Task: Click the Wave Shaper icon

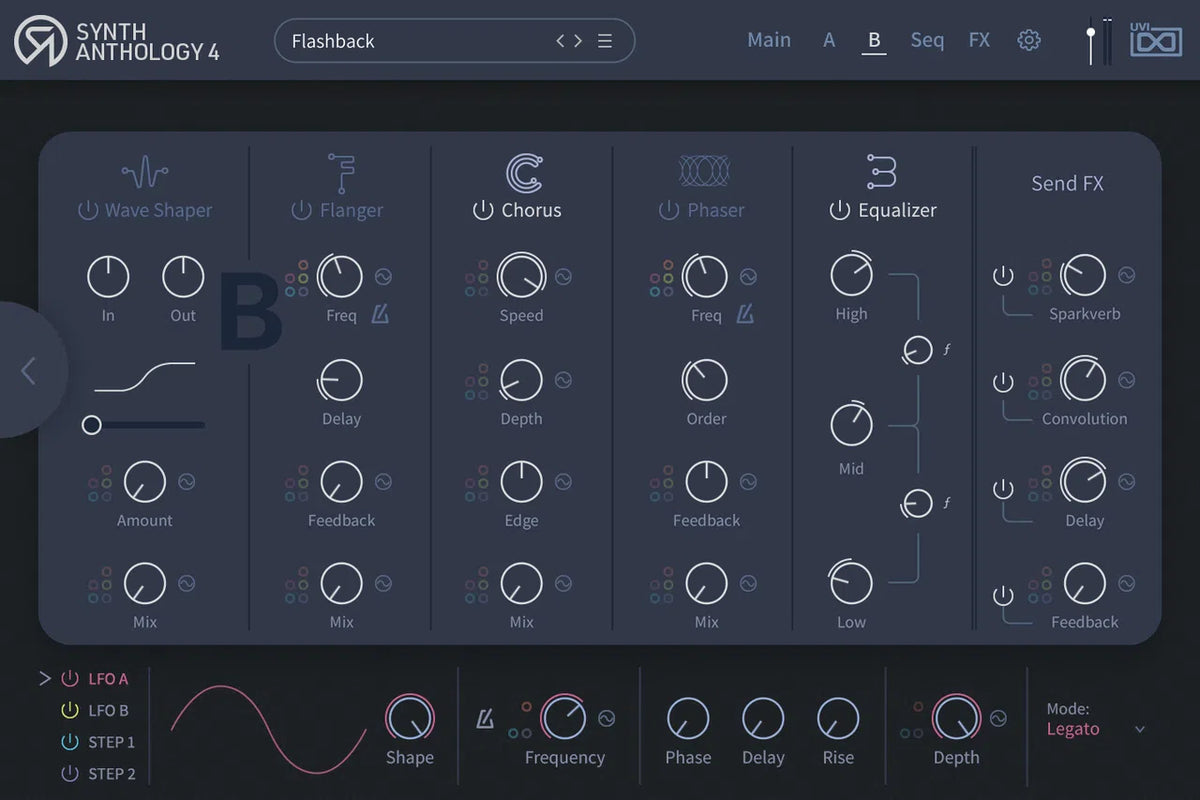Action: pos(143,170)
